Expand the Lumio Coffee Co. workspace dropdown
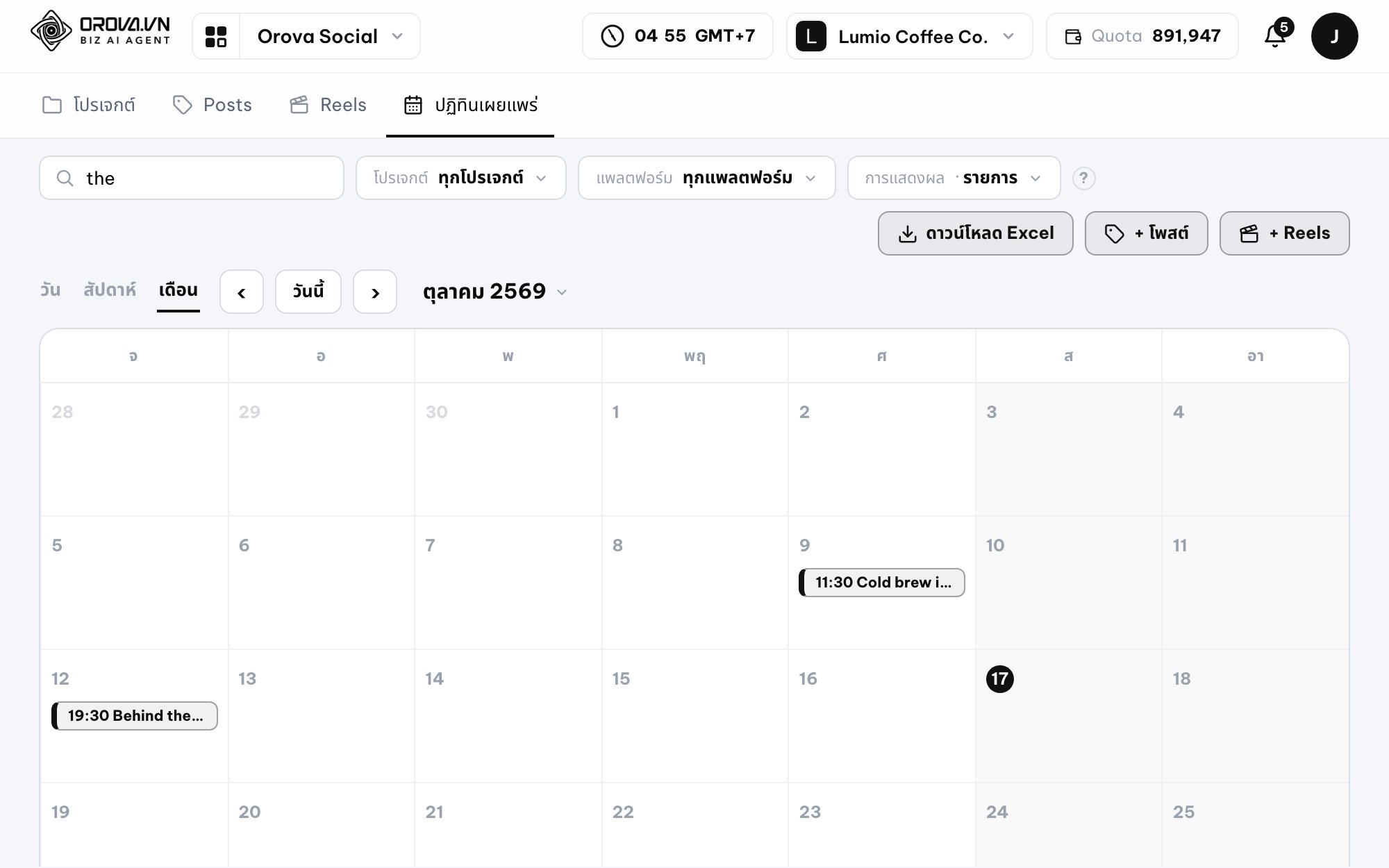This screenshot has width=1389, height=868. [x=910, y=36]
